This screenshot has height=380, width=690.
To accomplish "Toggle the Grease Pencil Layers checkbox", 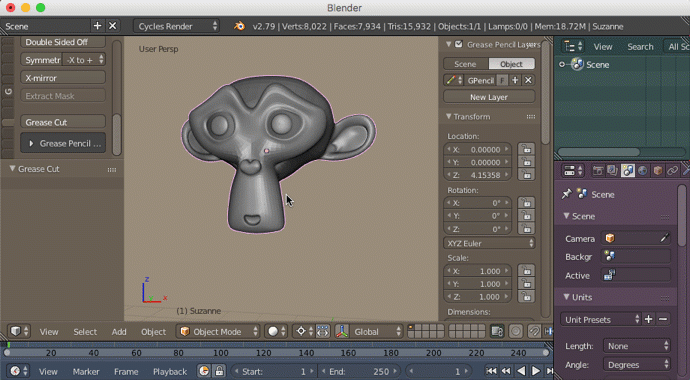I will click(x=459, y=44).
